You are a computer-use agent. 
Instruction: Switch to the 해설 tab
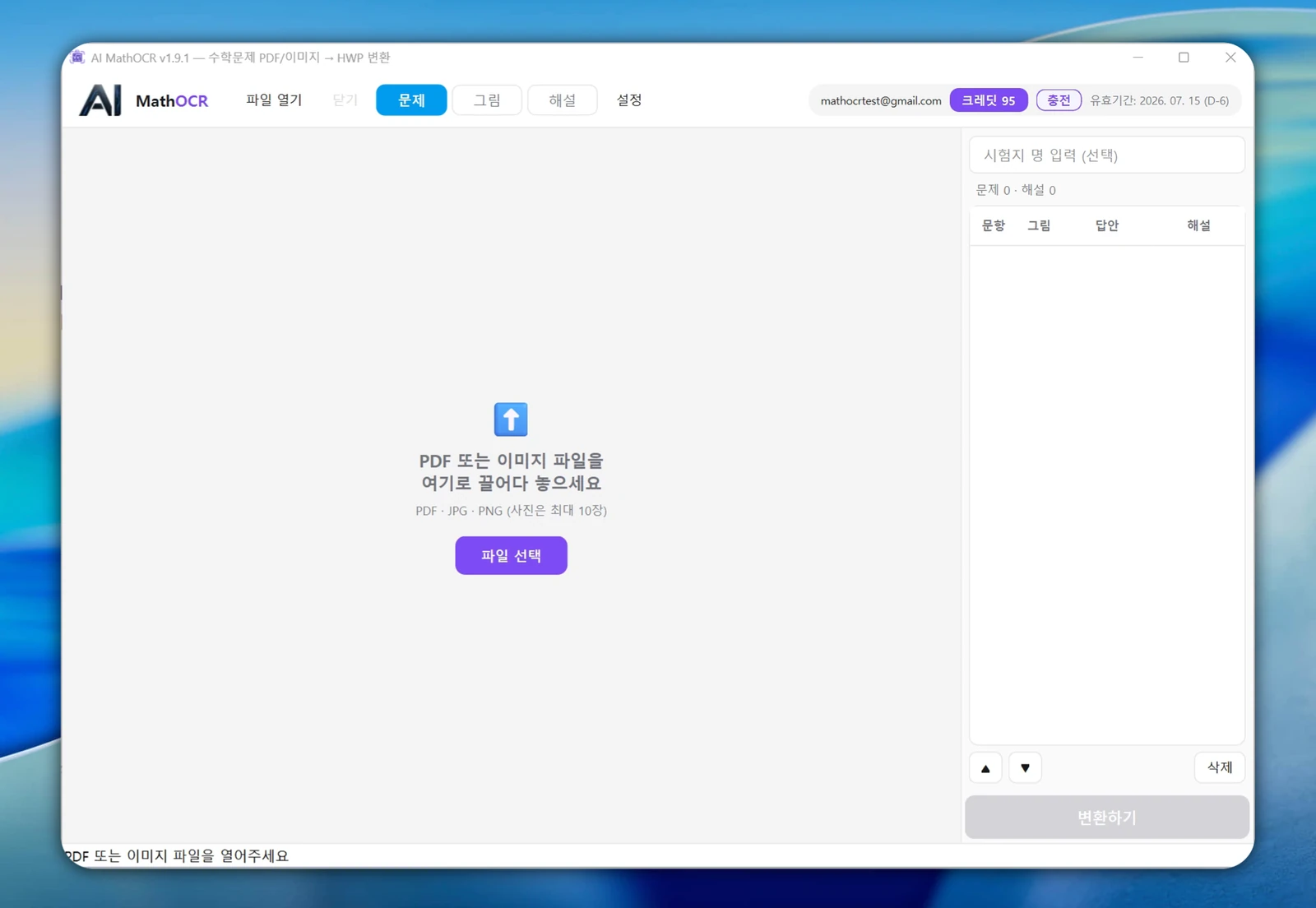(563, 100)
